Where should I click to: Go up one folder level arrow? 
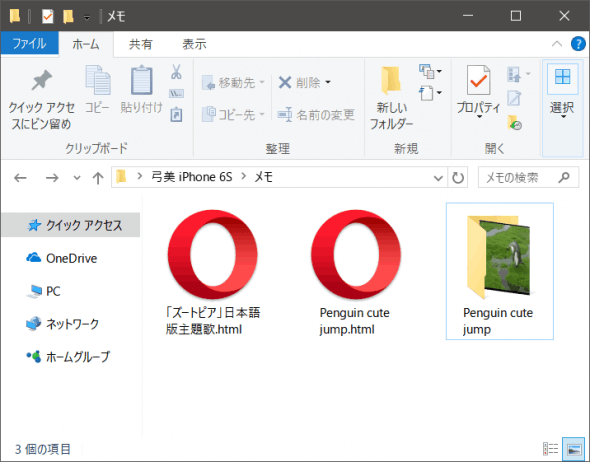point(98,178)
